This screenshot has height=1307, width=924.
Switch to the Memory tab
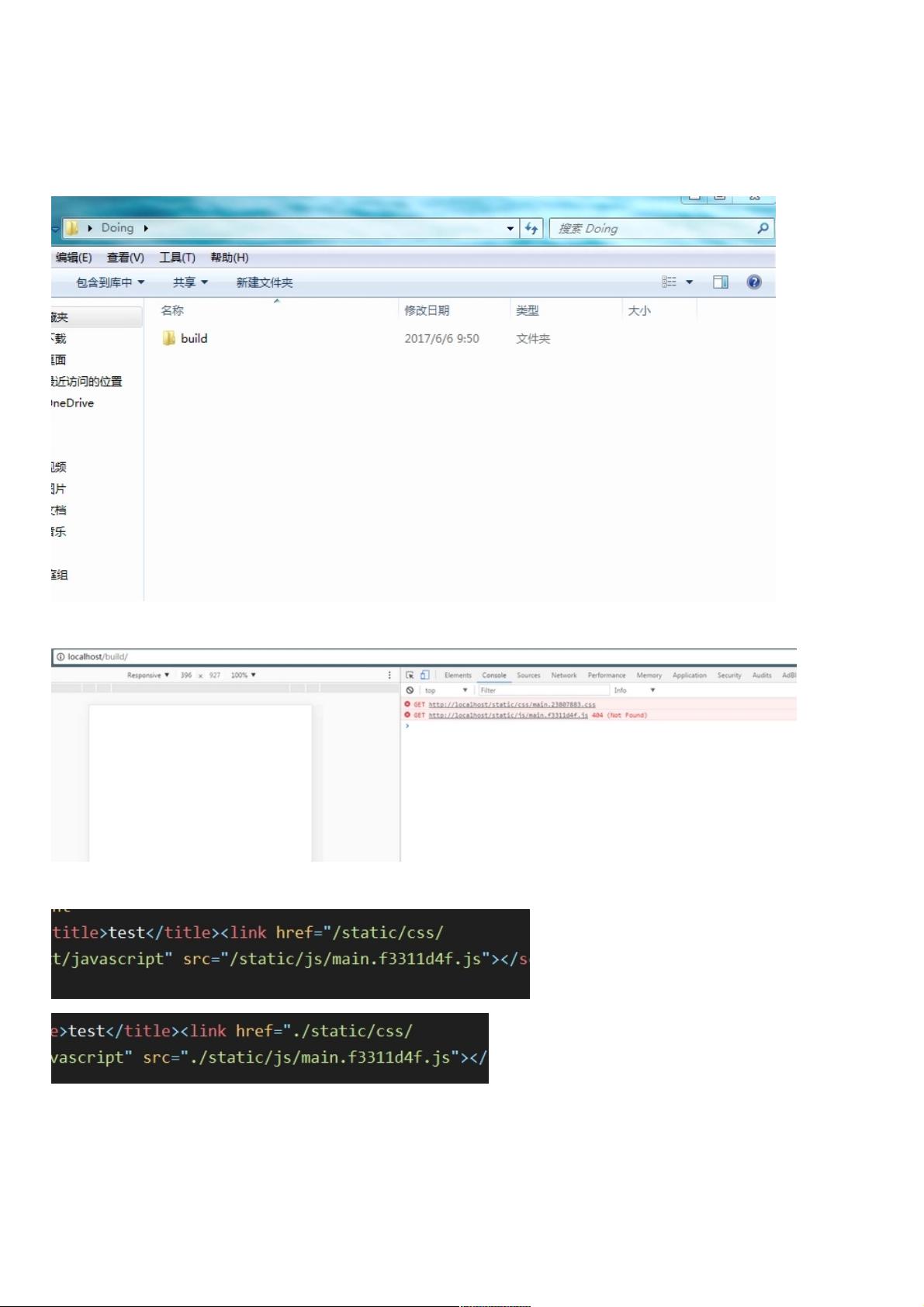tap(649, 675)
